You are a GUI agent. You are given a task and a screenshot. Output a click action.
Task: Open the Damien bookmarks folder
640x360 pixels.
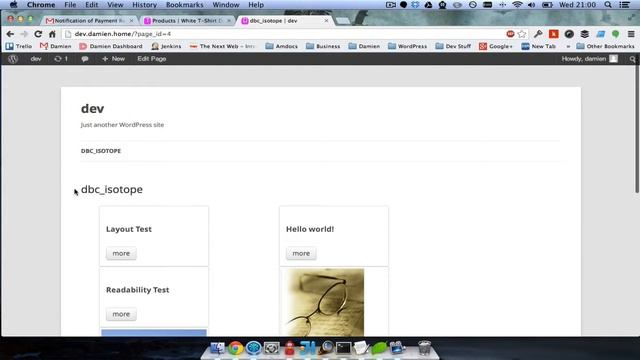364,46
